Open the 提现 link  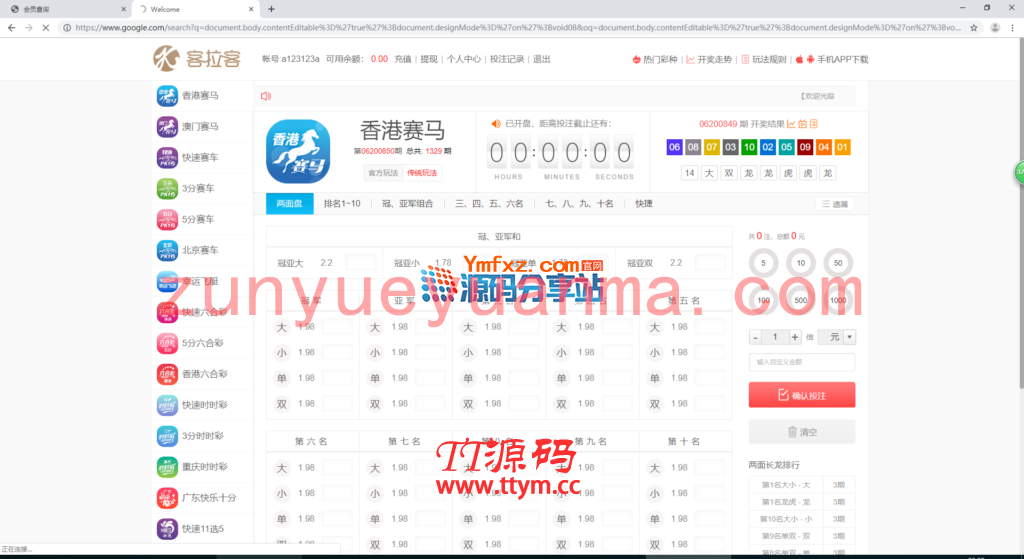click(x=429, y=59)
